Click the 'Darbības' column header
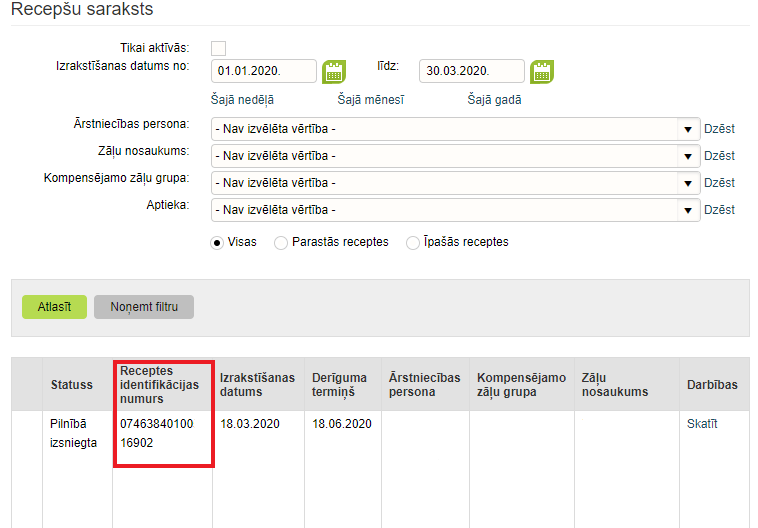 click(x=714, y=385)
